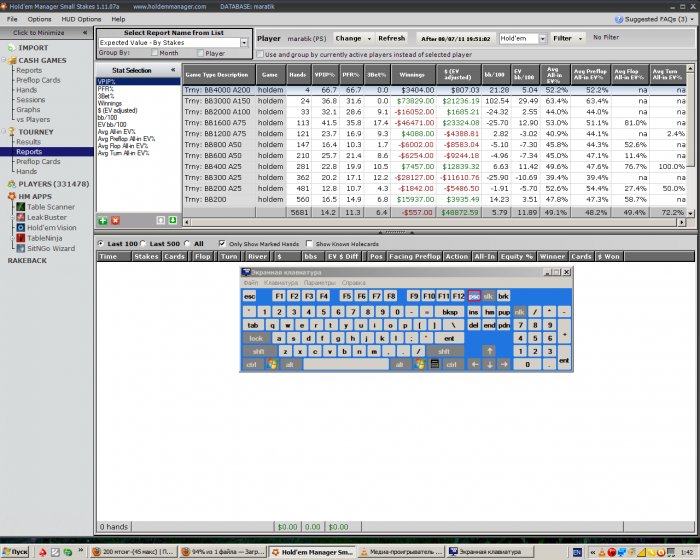Image resolution: width=700 pixels, height=560 pixels.
Task: Click the CASH GAMES folder icon
Action: pyautogui.click(x=12, y=60)
